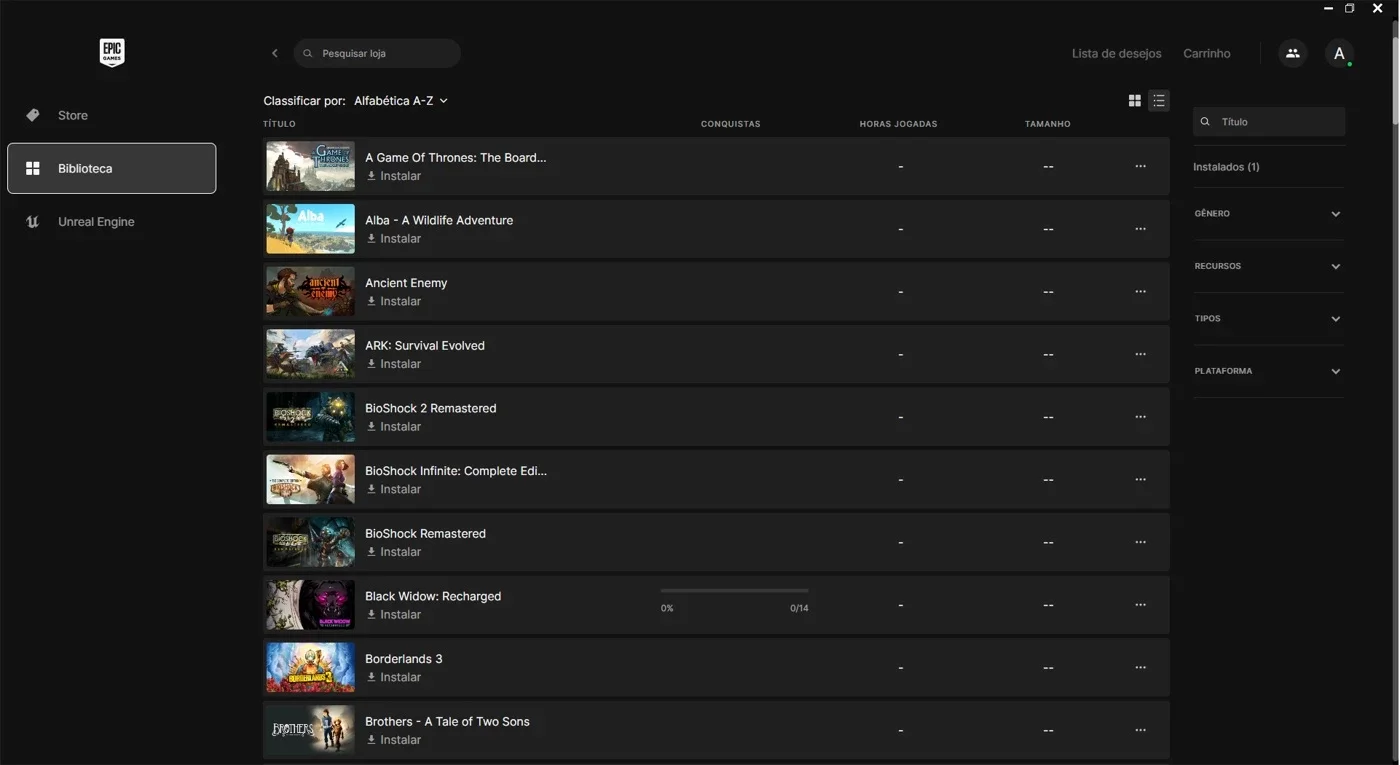
Task: Open the friends list icon
Action: pos(1293,53)
